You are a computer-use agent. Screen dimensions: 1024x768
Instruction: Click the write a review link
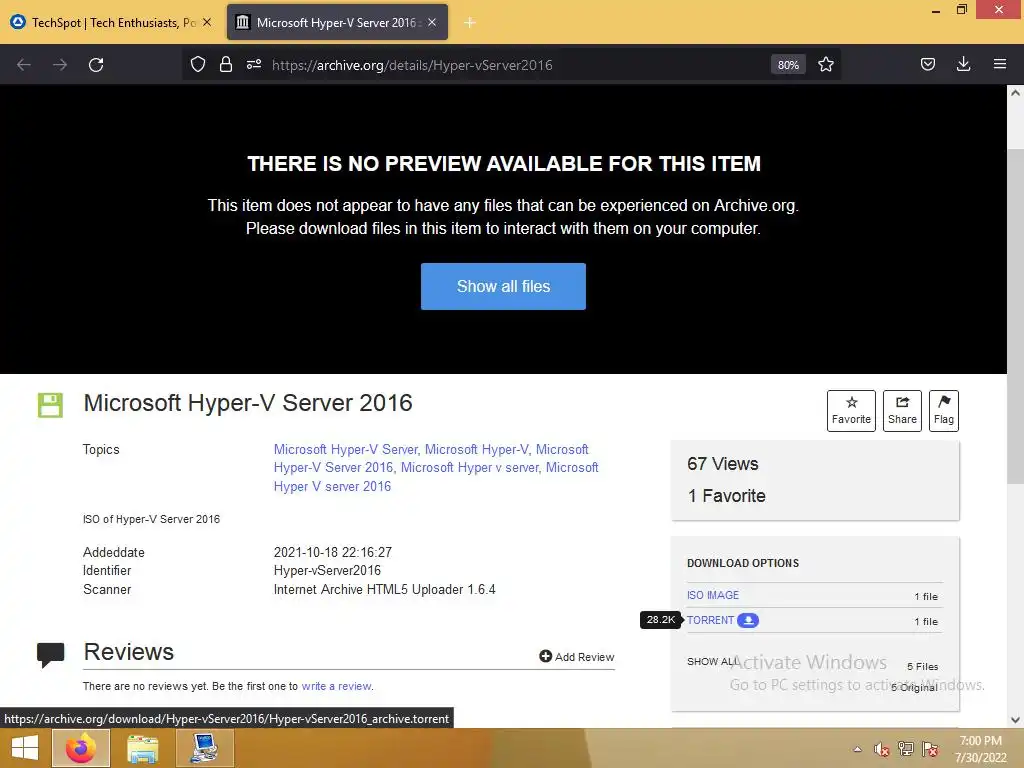click(x=336, y=686)
